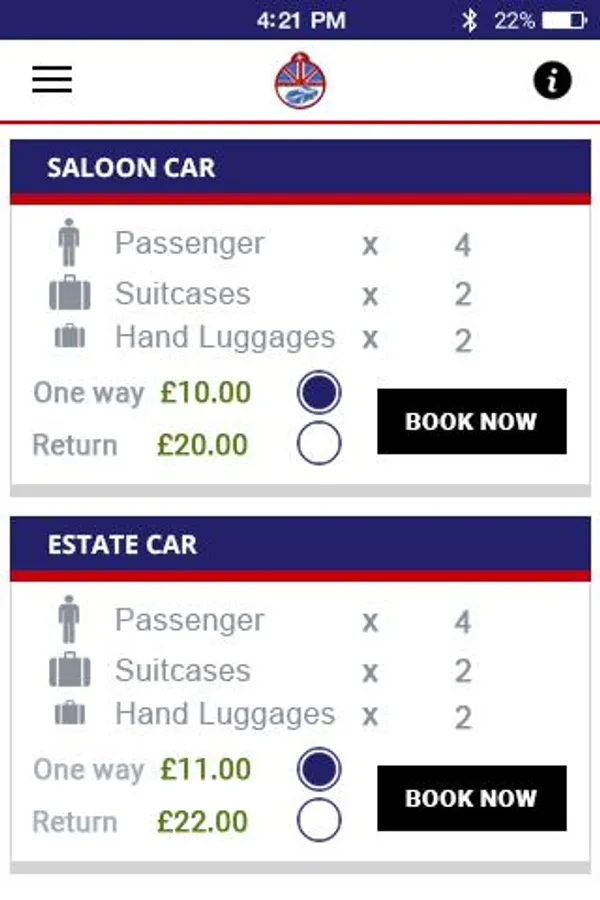Image resolution: width=600 pixels, height=900 pixels.
Task: Select Return for Estate Car
Action: click(x=319, y=821)
